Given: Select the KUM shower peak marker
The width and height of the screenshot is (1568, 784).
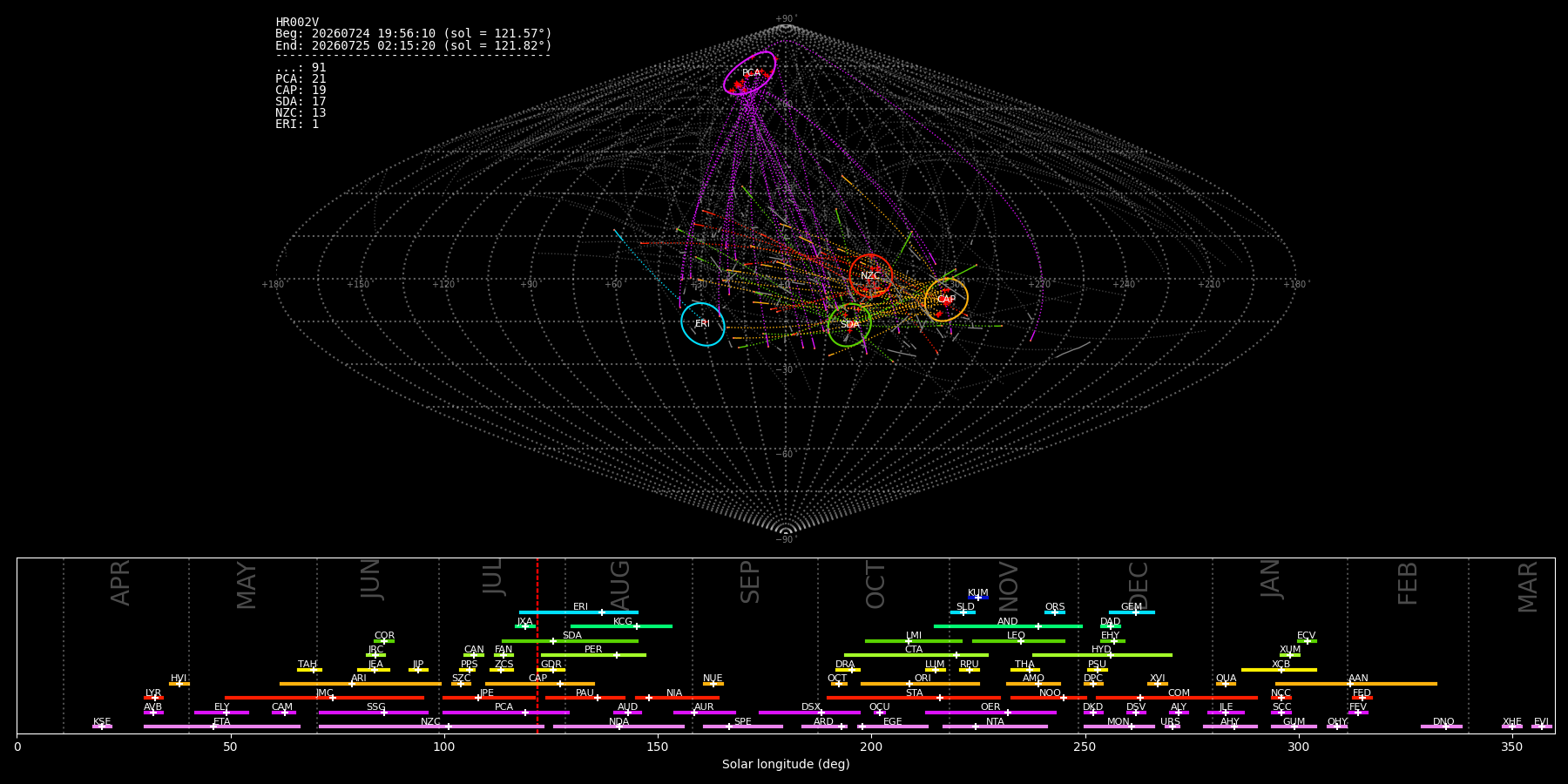Looking at the screenshot, I should click(978, 598).
